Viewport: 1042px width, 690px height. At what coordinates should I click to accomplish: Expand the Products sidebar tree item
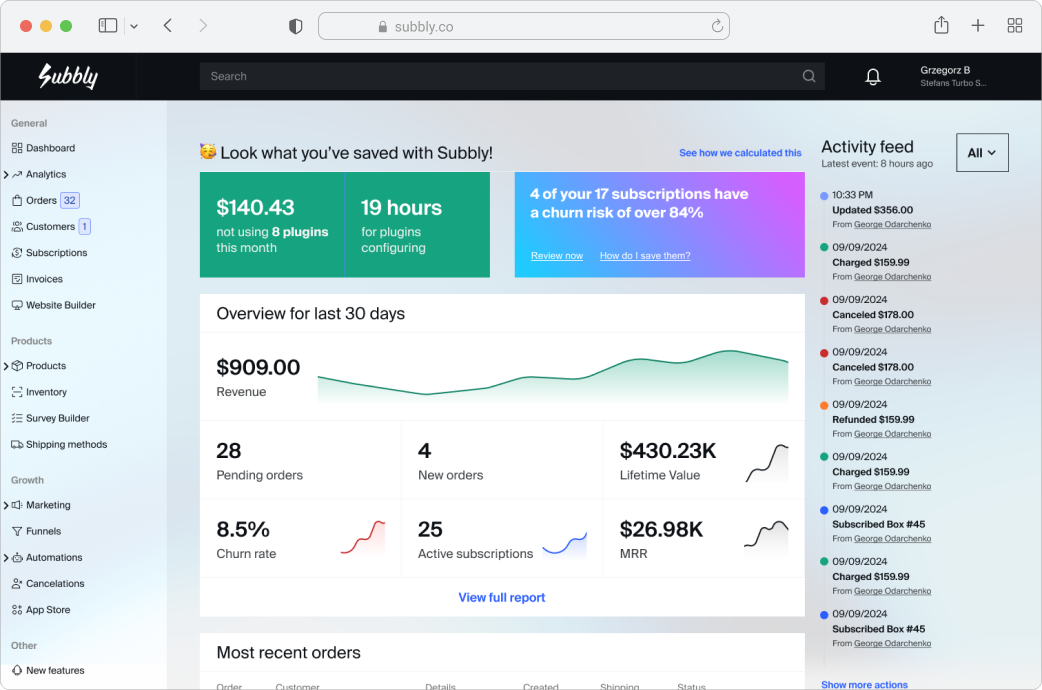[x=6, y=366]
